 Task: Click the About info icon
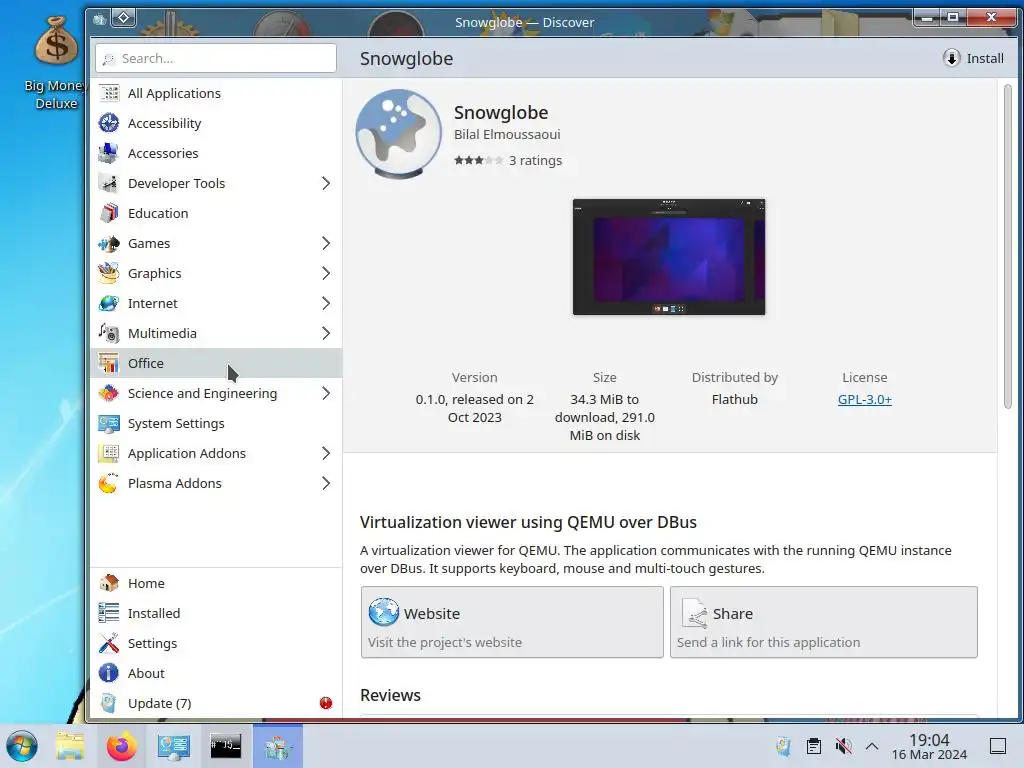tap(109, 673)
